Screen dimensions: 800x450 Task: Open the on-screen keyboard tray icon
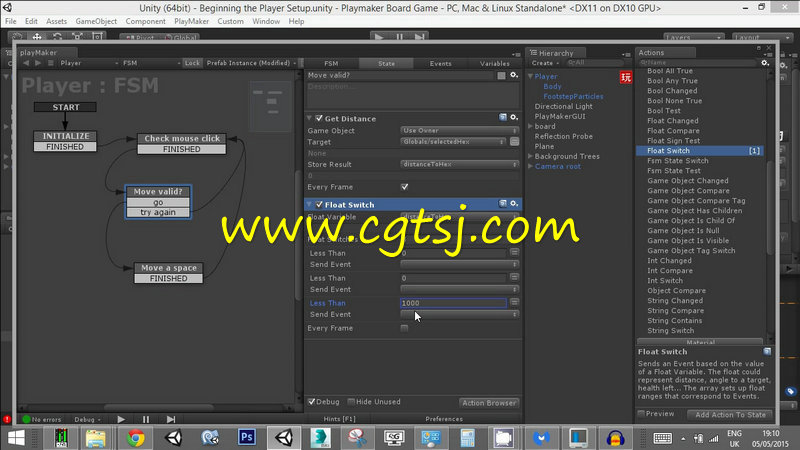coord(662,438)
